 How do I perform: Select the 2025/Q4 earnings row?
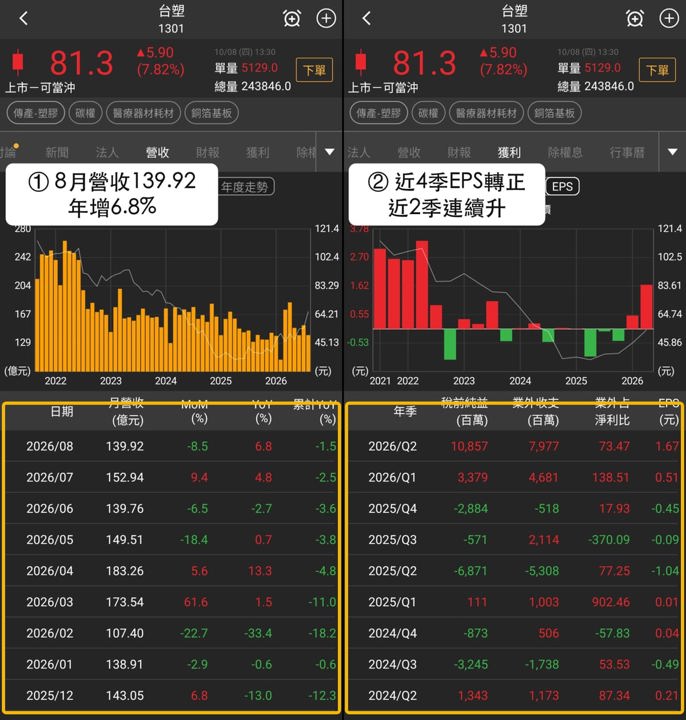[x=515, y=508]
